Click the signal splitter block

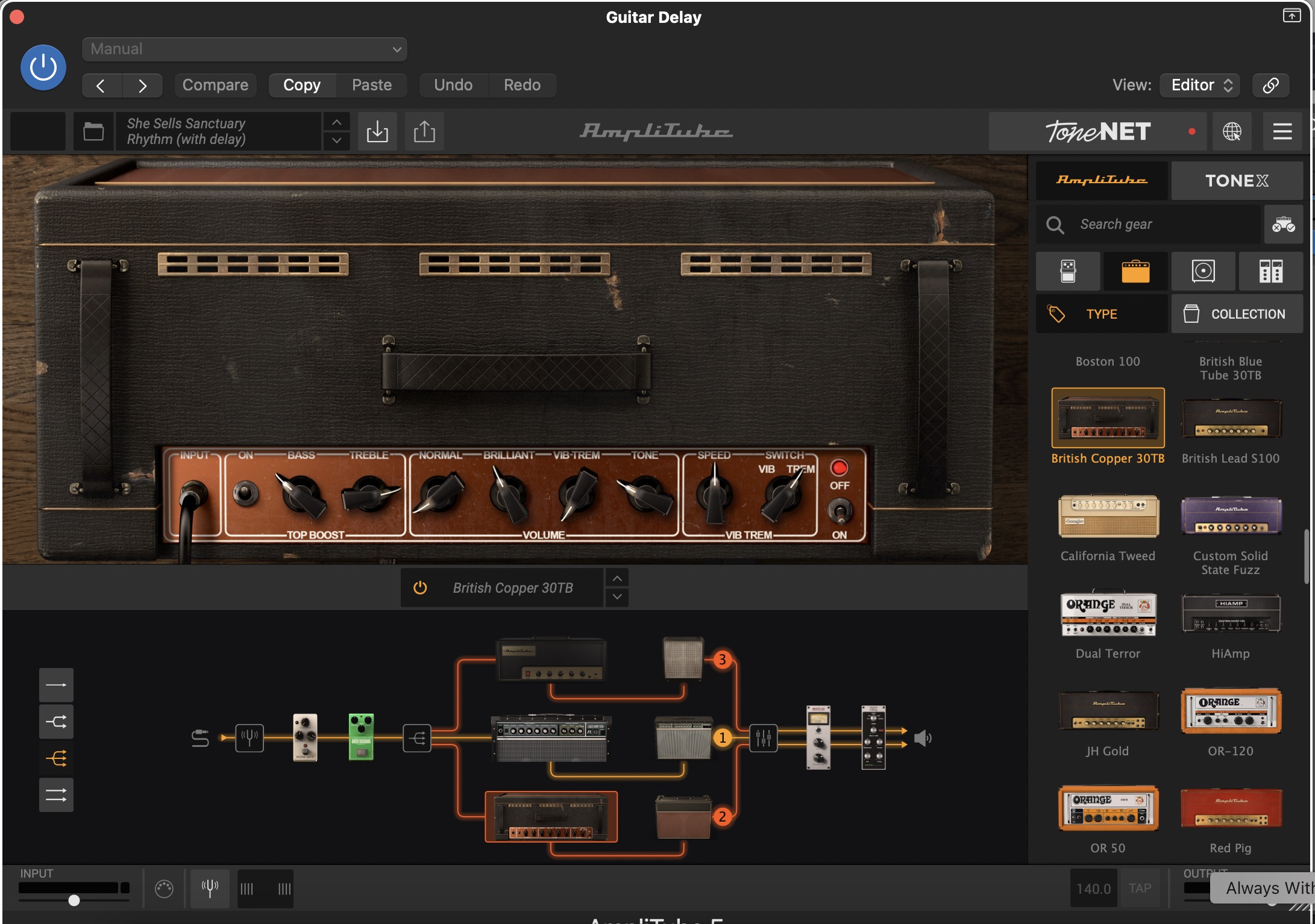[x=417, y=738]
